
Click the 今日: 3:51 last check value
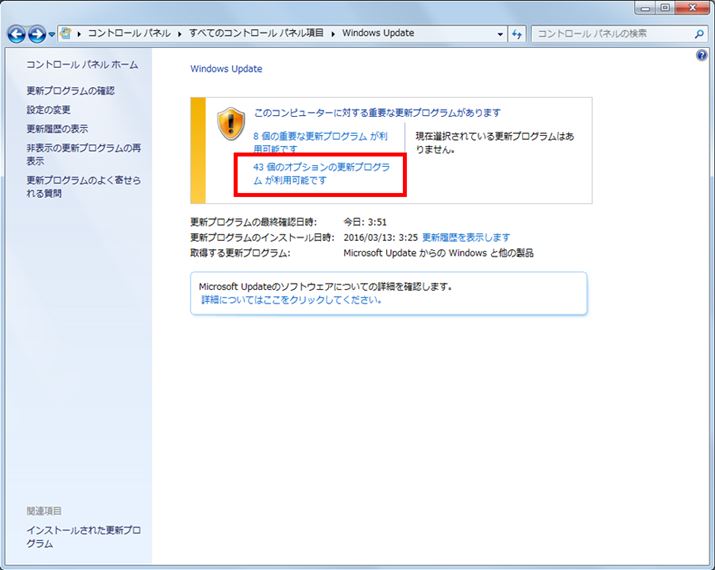(365, 223)
